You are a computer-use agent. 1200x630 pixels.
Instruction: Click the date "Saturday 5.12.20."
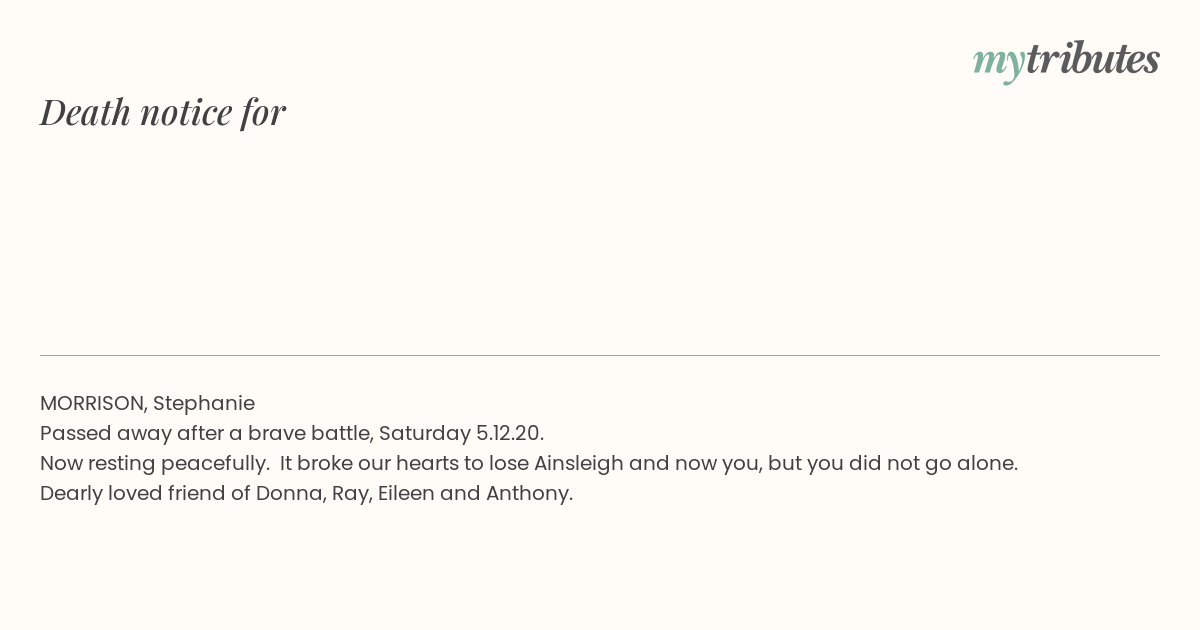pos(461,433)
